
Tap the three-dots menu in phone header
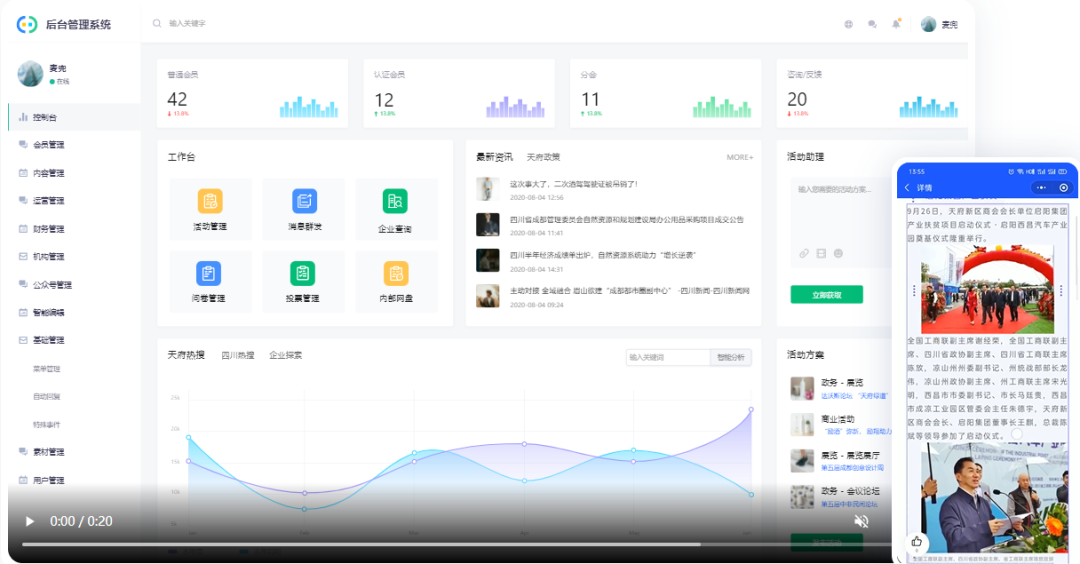(x=1041, y=187)
